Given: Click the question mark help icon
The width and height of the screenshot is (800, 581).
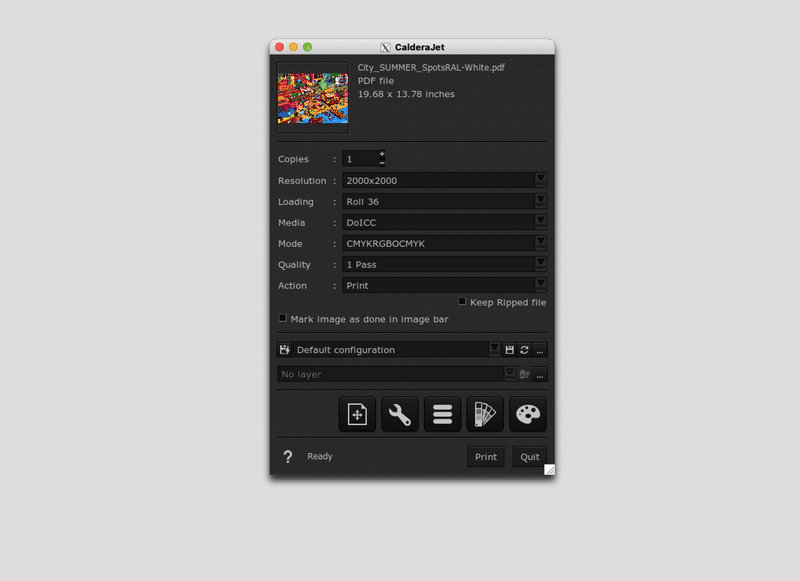Looking at the screenshot, I should (288, 457).
